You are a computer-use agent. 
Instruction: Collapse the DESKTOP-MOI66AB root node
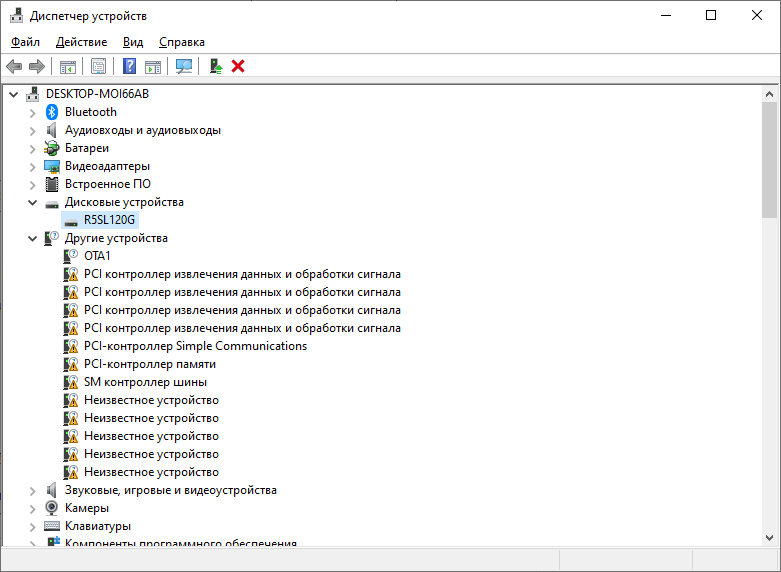pos(14,94)
